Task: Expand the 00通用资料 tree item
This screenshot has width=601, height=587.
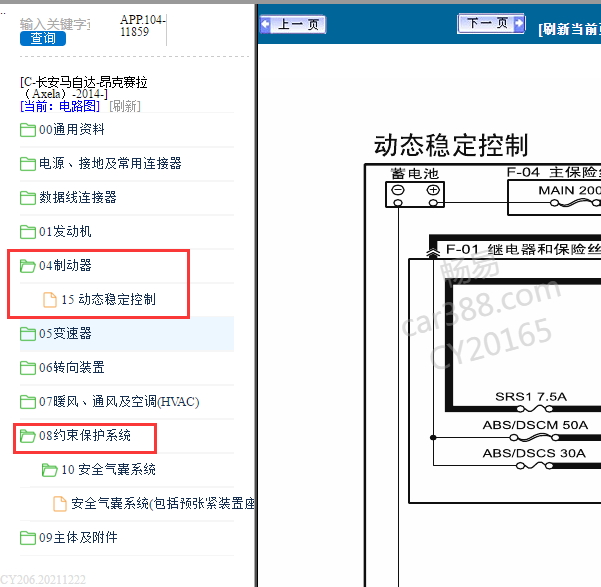Action: click(x=72, y=130)
